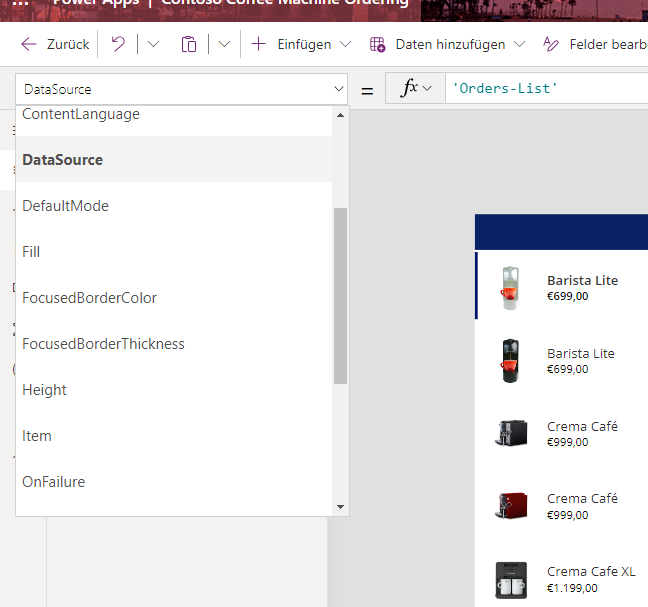Image resolution: width=648 pixels, height=607 pixels.
Task: Select FocusedBorderThickness in property list
Action: (174, 344)
